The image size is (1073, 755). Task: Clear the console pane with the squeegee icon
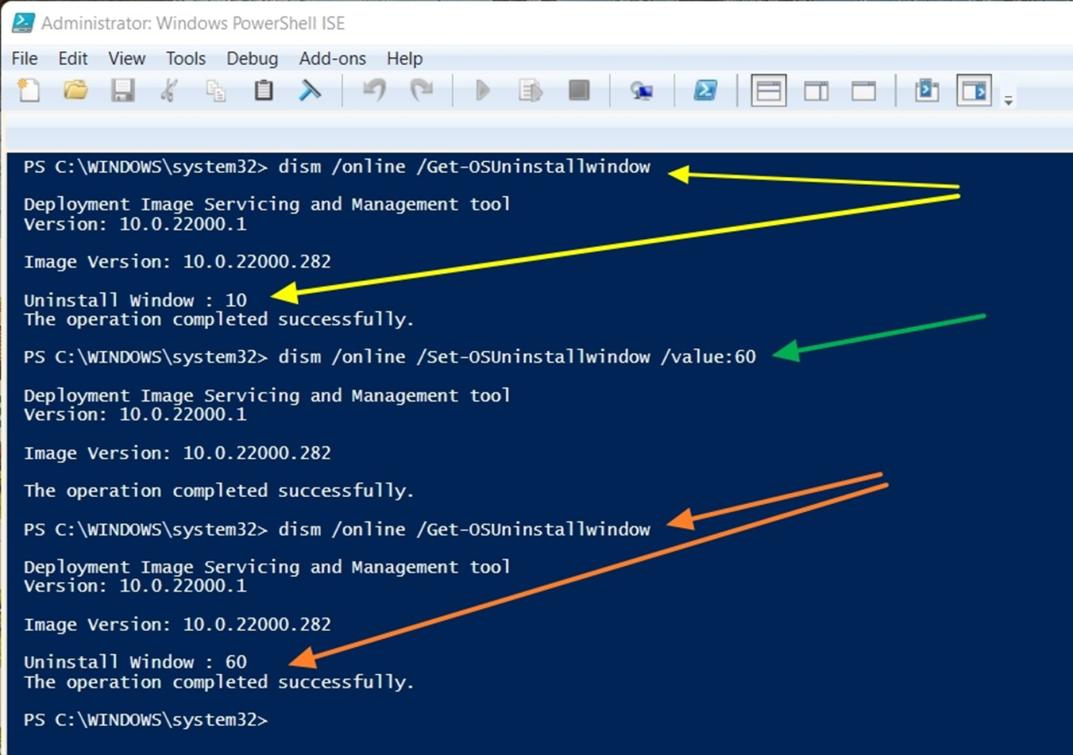(310, 91)
